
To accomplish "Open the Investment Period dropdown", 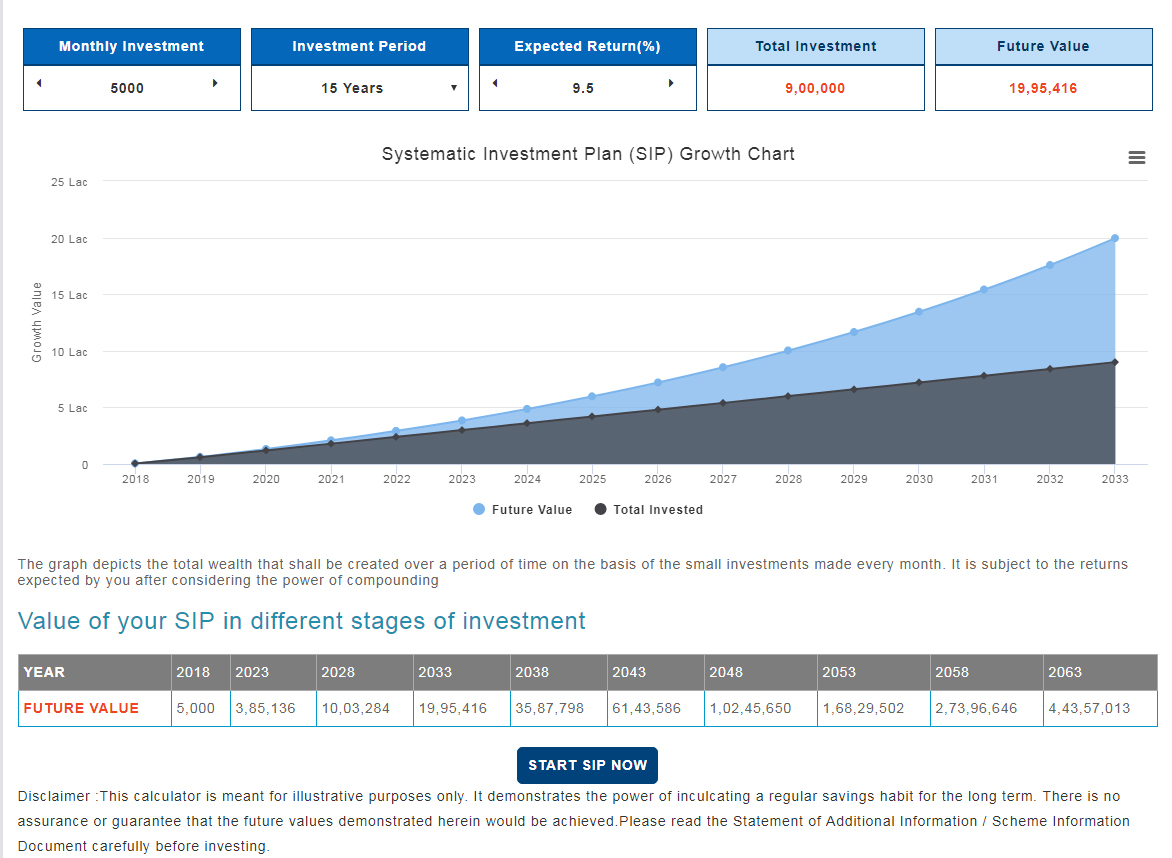I will tap(360, 88).
